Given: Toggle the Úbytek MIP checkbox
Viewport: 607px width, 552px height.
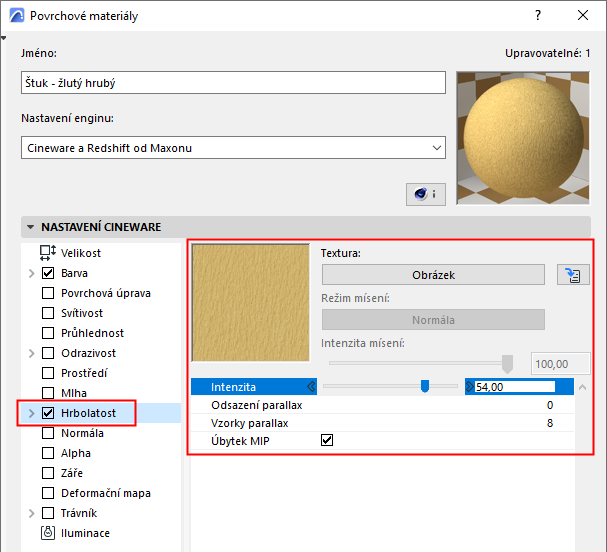Looking at the screenshot, I should pyautogui.click(x=327, y=441).
